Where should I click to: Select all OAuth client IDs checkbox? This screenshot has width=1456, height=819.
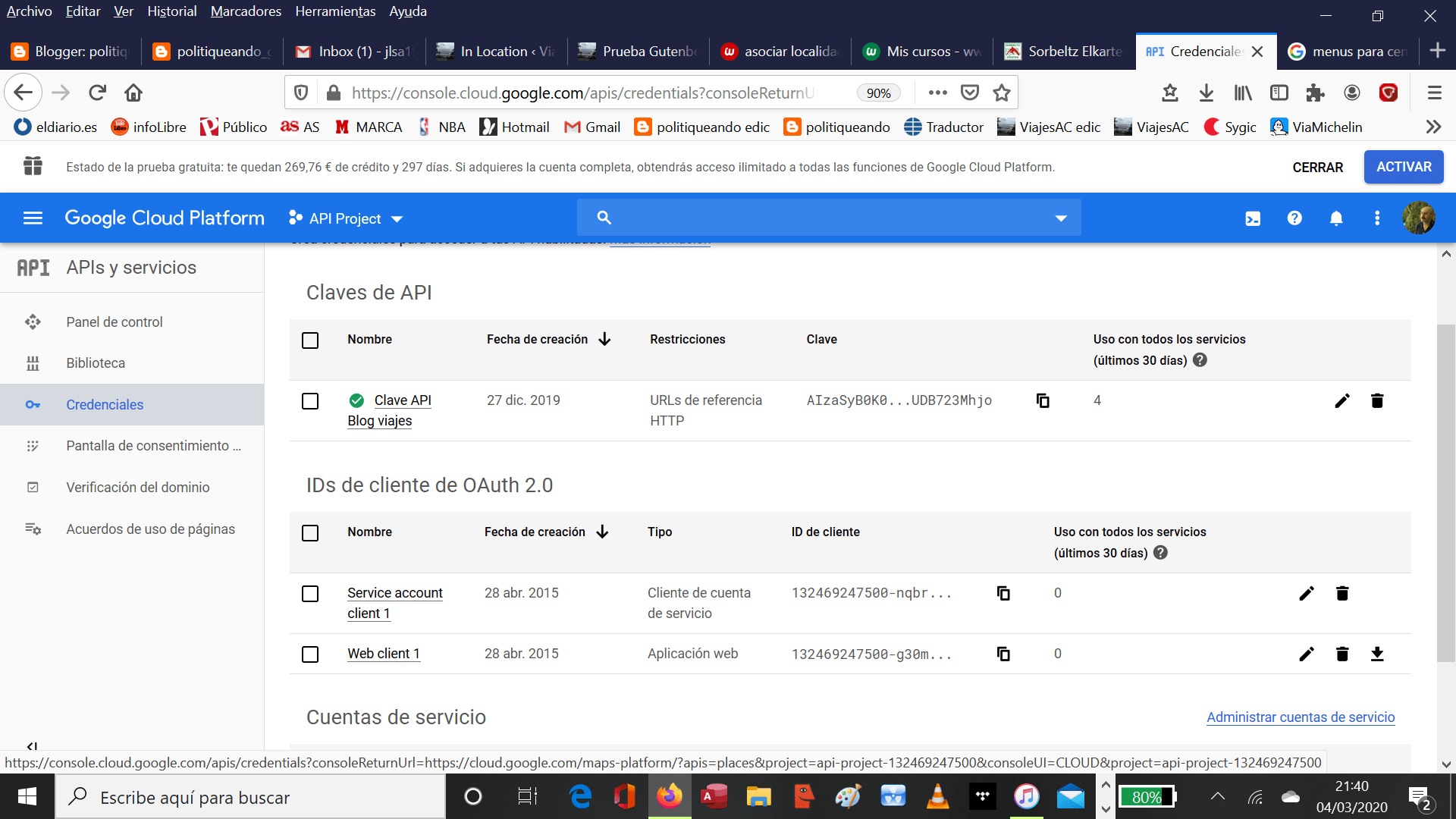(310, 533)
